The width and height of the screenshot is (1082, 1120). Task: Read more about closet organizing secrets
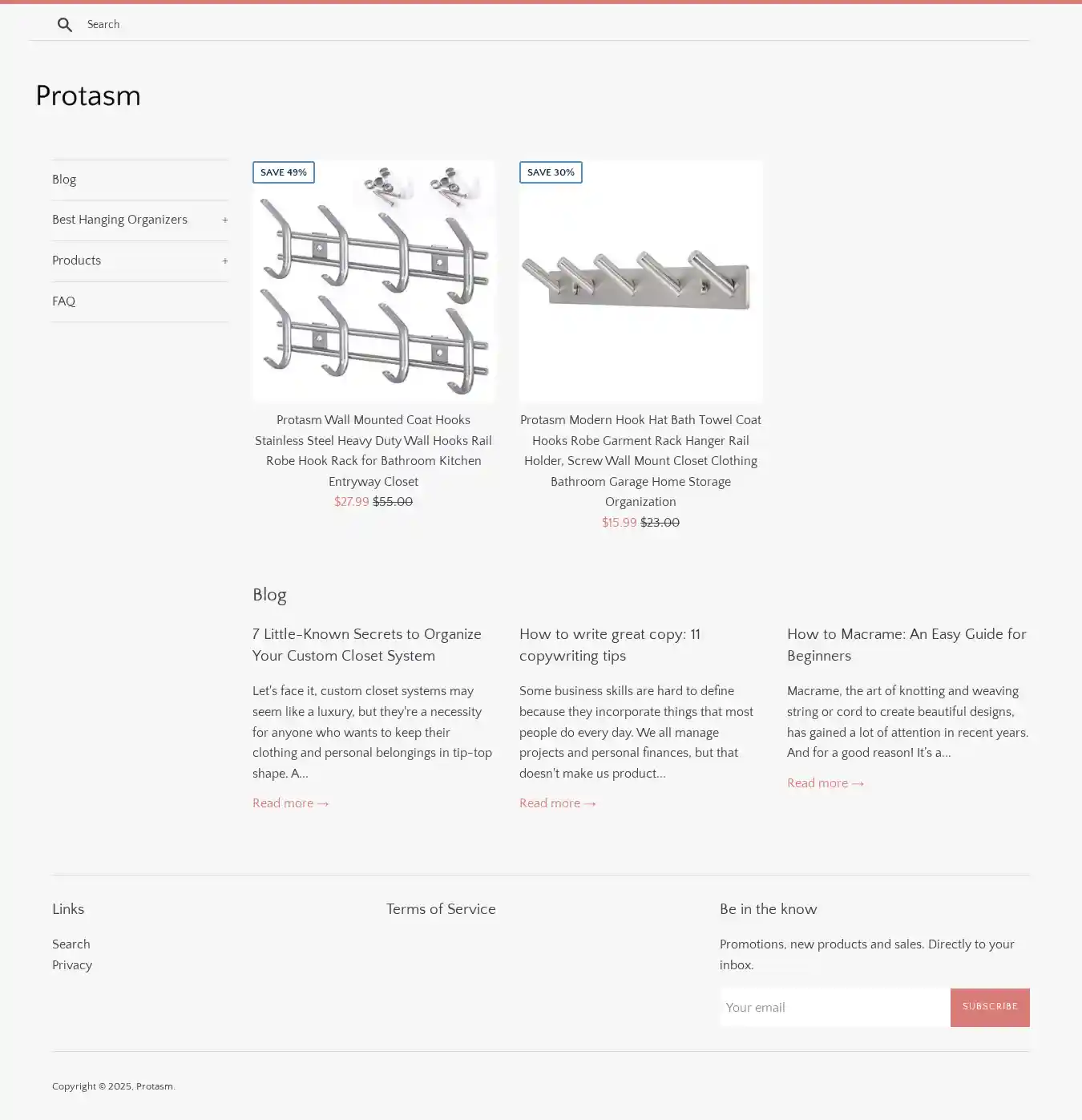click(x=290, y=803)
